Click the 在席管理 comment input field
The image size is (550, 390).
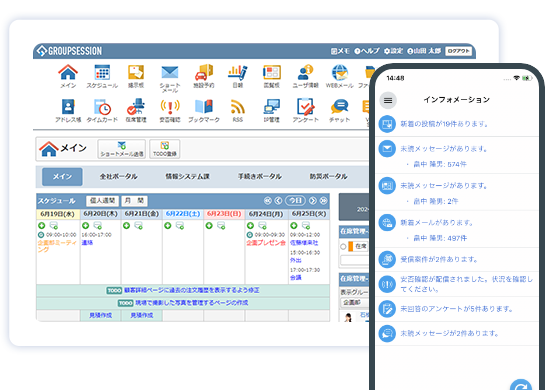pos(354,260)
